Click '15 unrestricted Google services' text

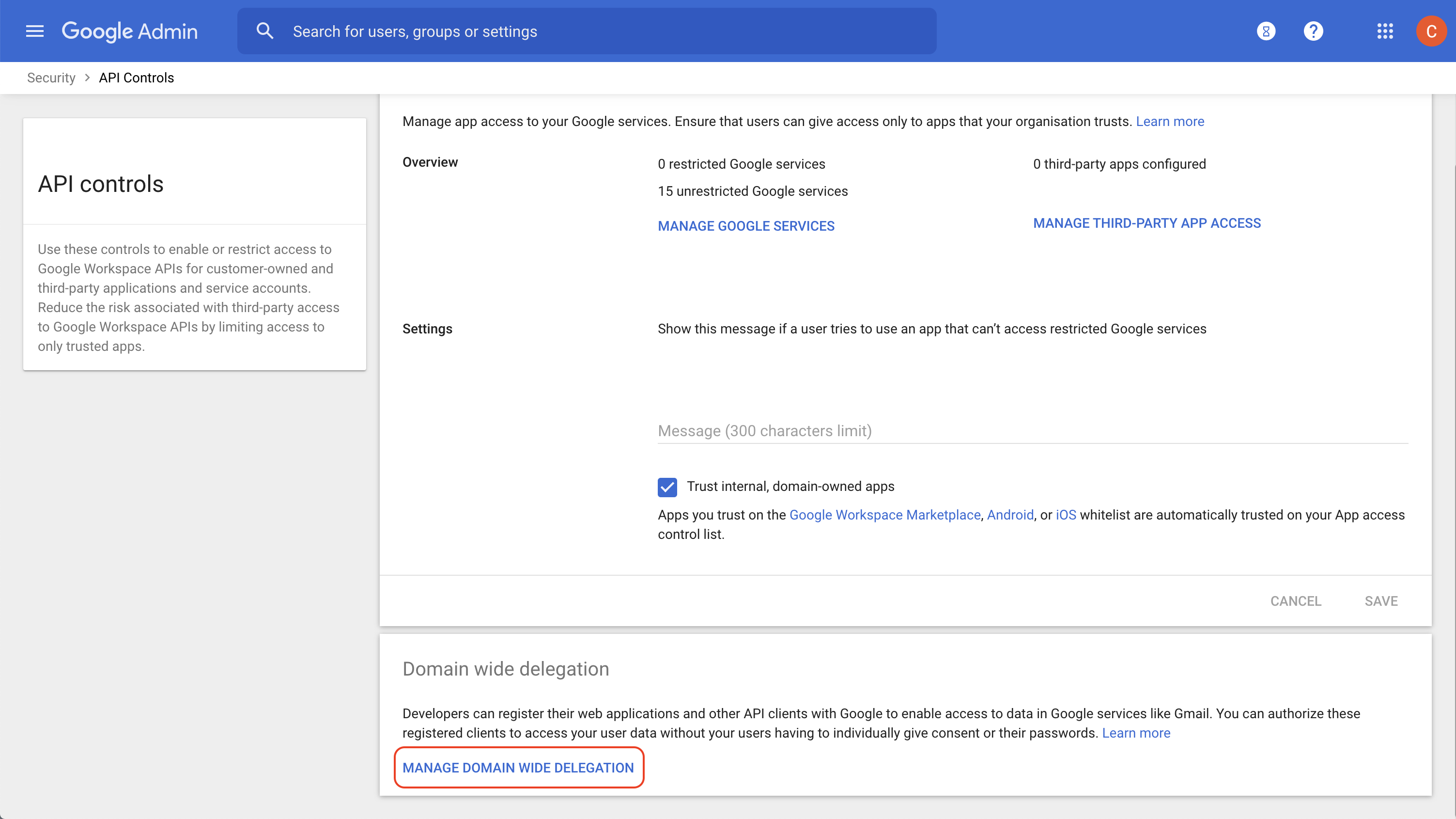[x=753, y=191]
